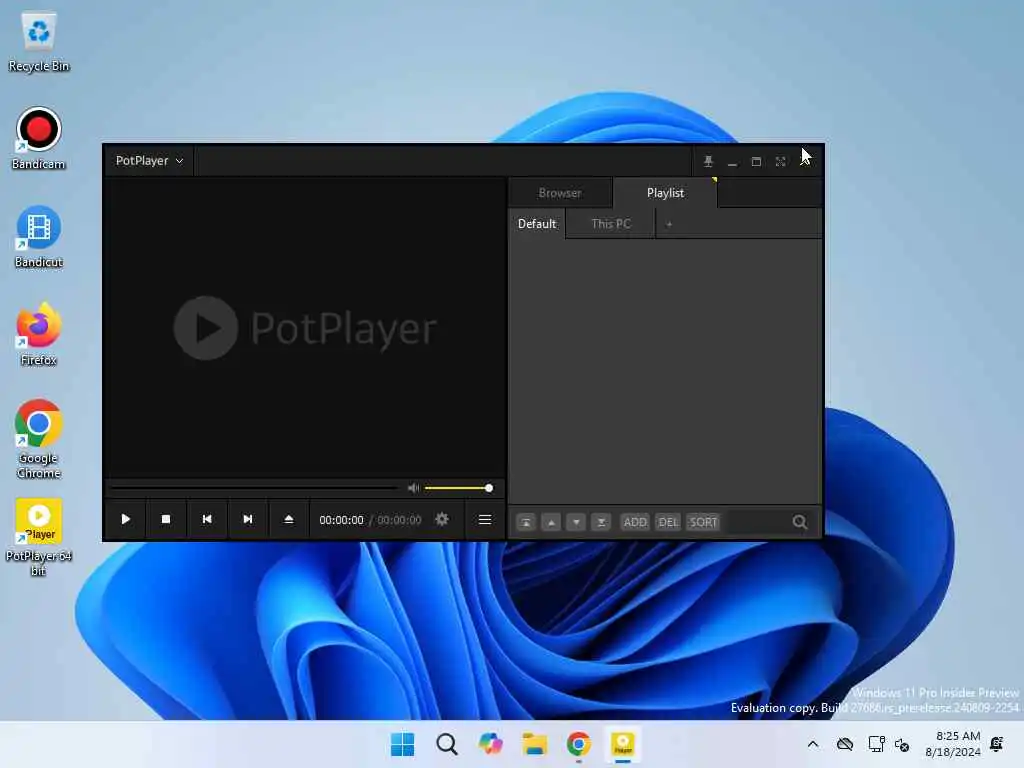
Task: Move selected item to top of playlist
Action: (526, 522)
